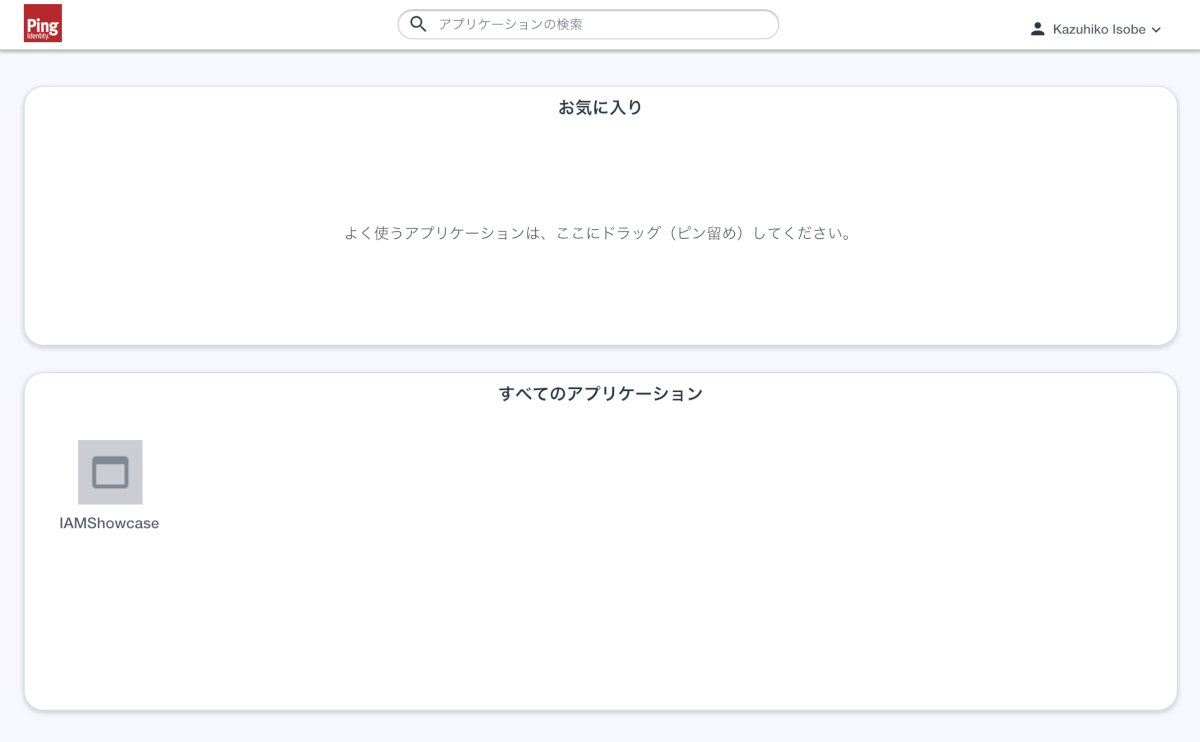The image size is (1200, 742).
Task: Click the user profile person icon
Action: [x=1038, y=29]
